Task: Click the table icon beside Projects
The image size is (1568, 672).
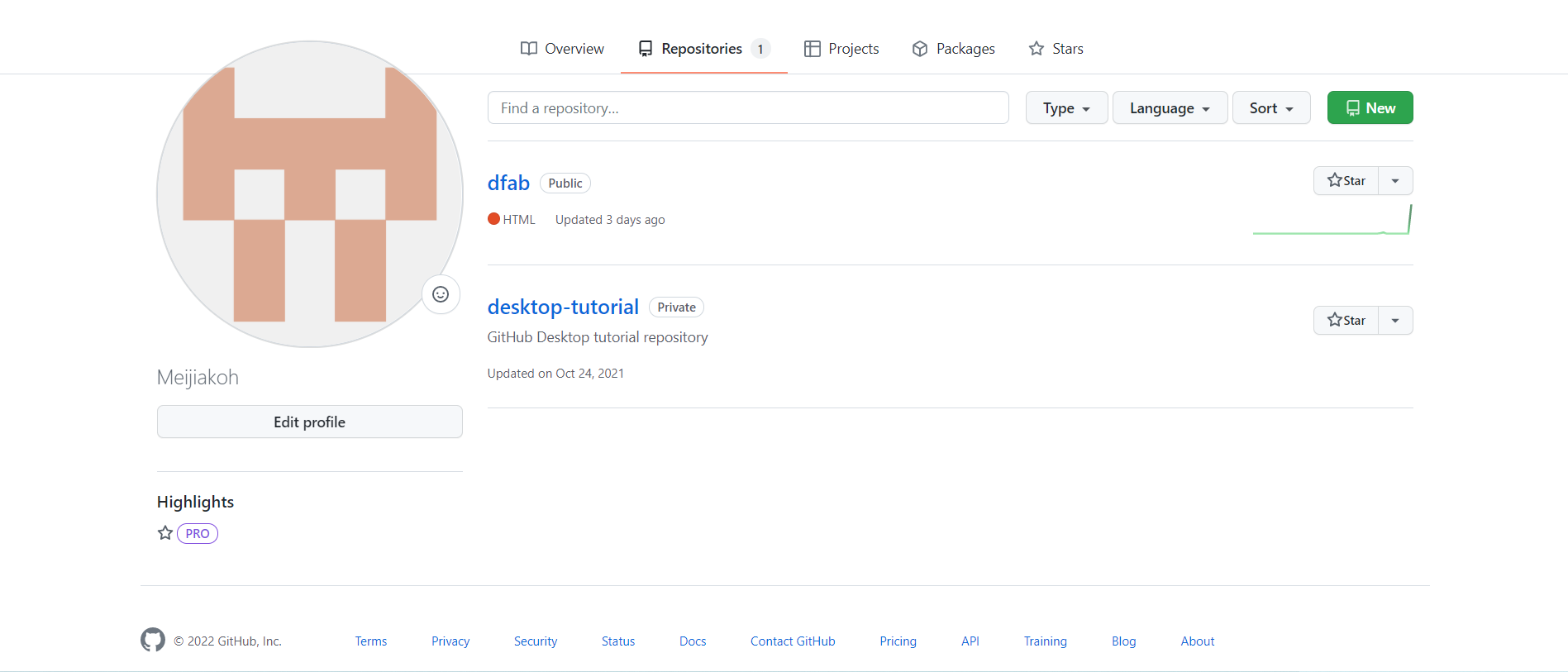Action: point(813,49)
